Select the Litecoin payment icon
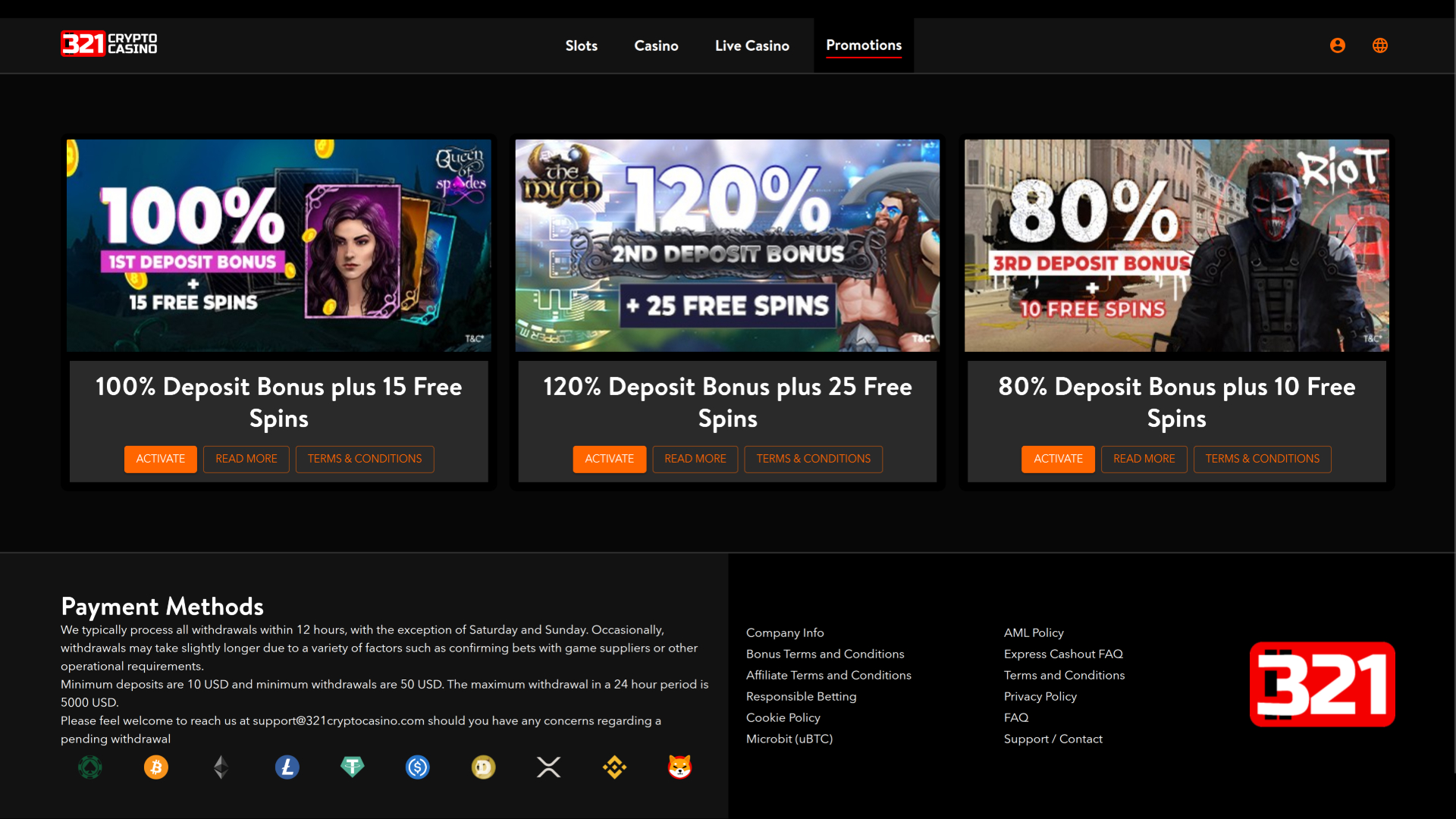Screen dimensions: 1456x819 click(286, 767)
